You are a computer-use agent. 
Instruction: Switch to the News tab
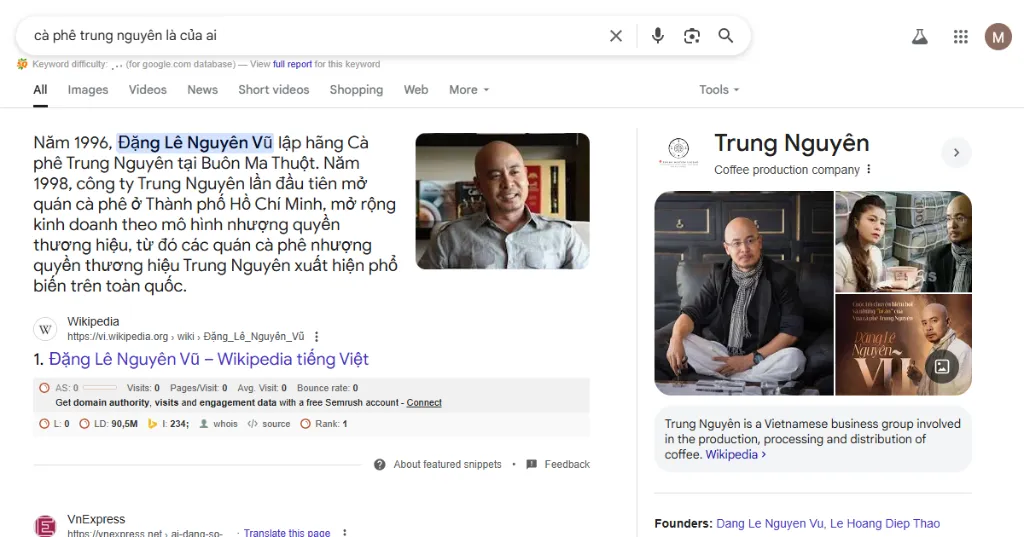pos(202,90)
